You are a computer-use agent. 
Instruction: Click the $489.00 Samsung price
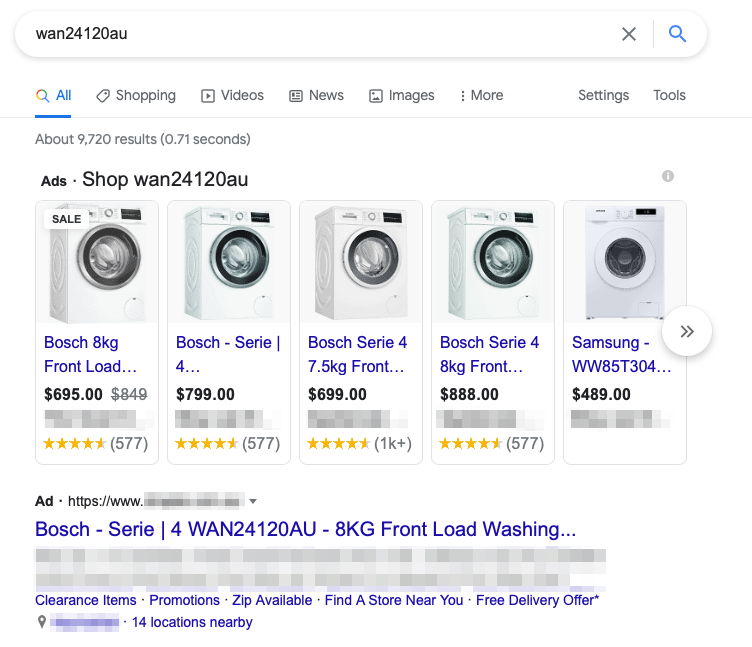[601, 394]
